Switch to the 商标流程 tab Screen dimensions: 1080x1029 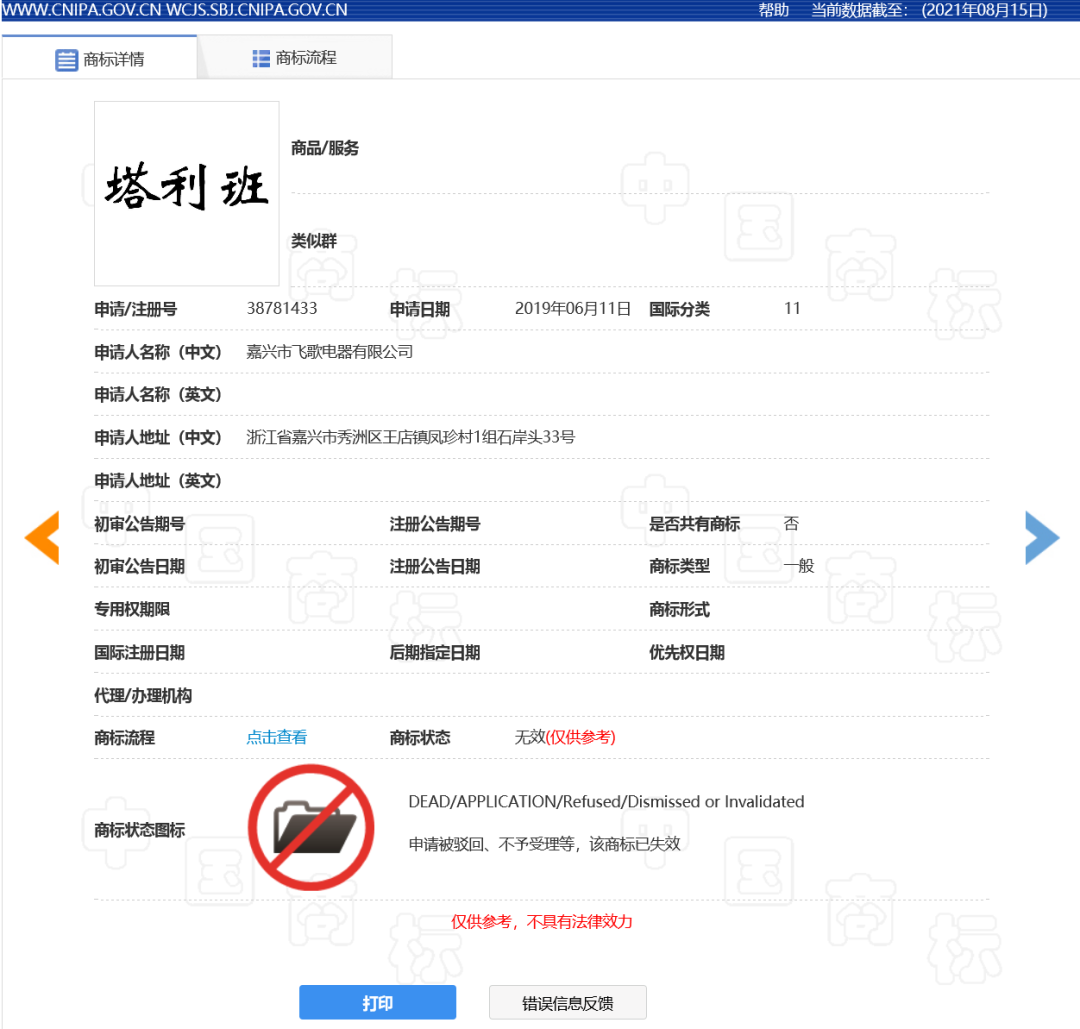(295, 57)
